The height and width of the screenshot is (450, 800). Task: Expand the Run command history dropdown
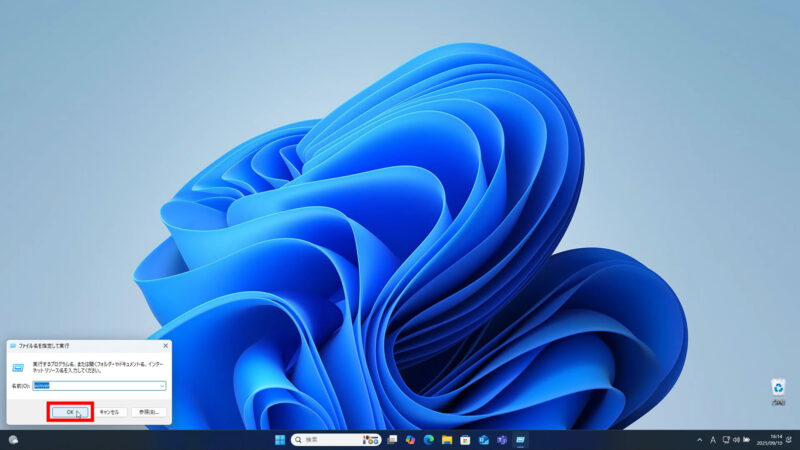point(162,385)
